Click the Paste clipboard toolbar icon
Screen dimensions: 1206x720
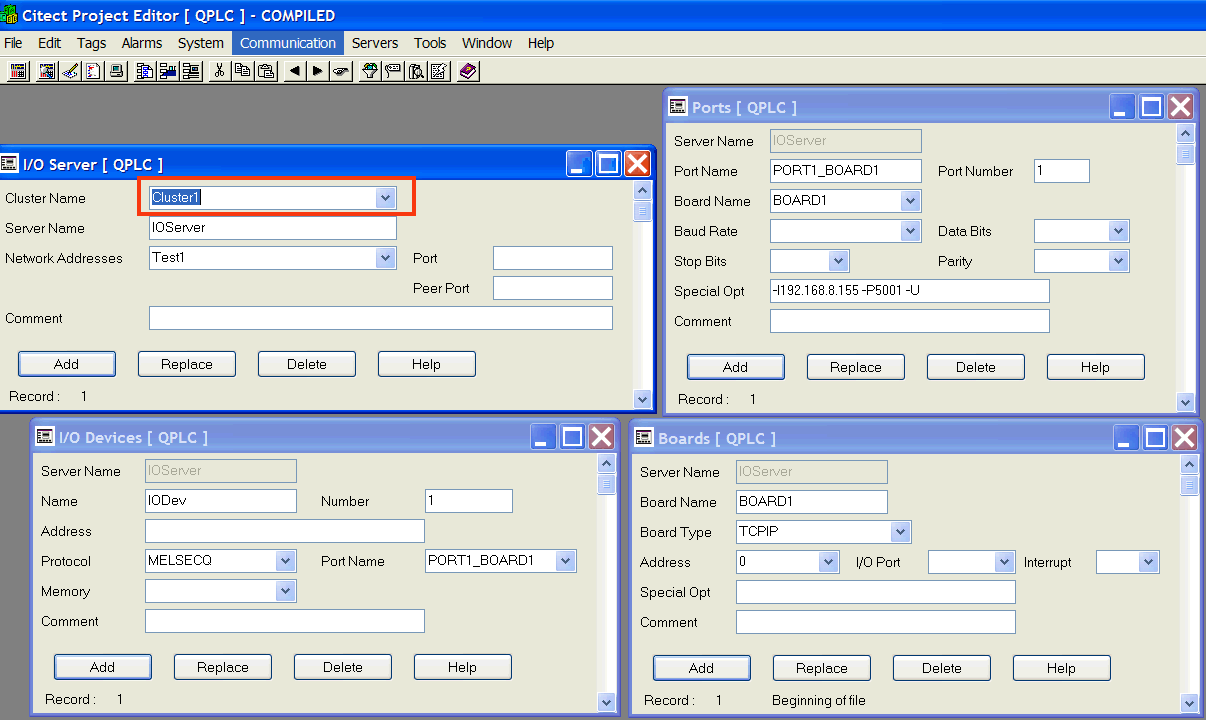pyautogui.click(x=266, y=71)
